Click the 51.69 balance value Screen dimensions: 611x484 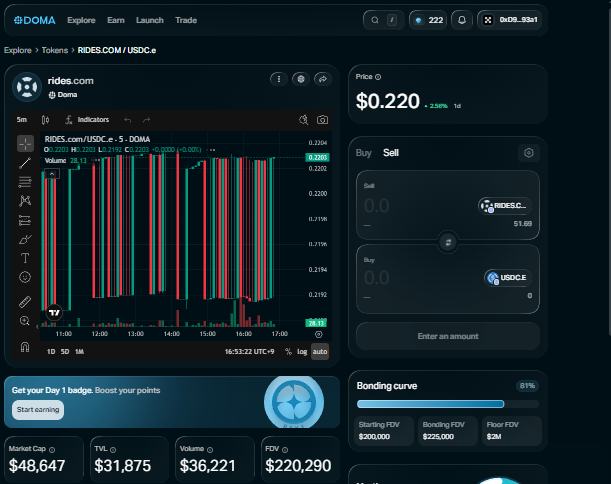pos(523,224)
